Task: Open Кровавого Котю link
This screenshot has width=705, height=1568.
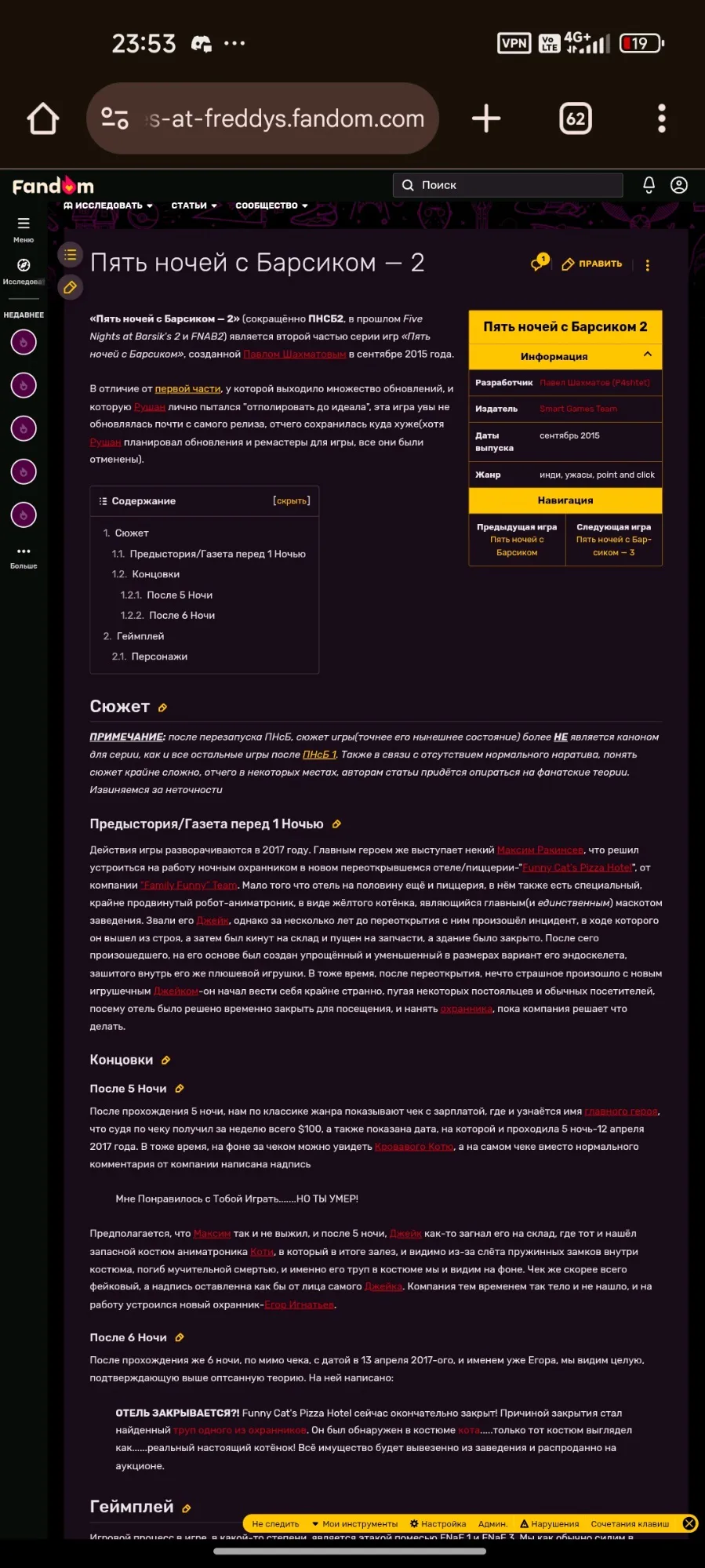Action: pyautogui.click(x=414, y=1147)
